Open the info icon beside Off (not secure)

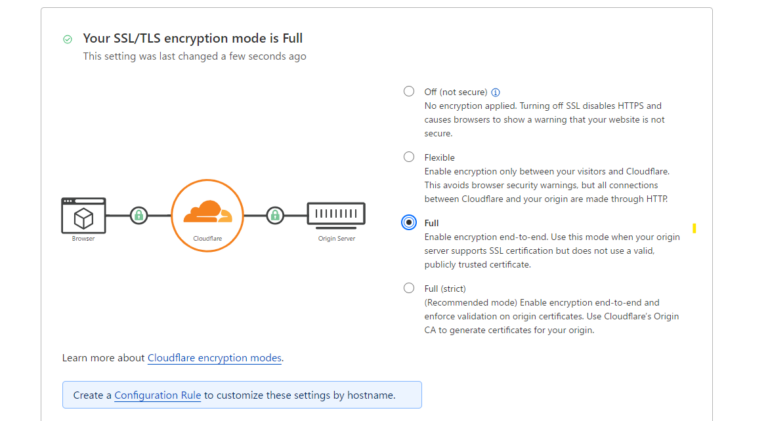pyautogui.click(x=496, y=92)
